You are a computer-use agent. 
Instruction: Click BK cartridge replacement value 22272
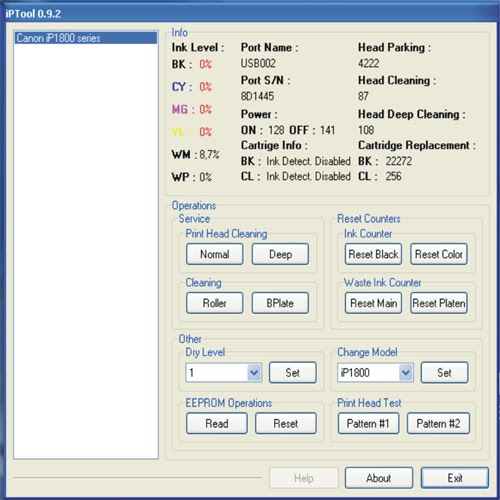tap(399, 161)
